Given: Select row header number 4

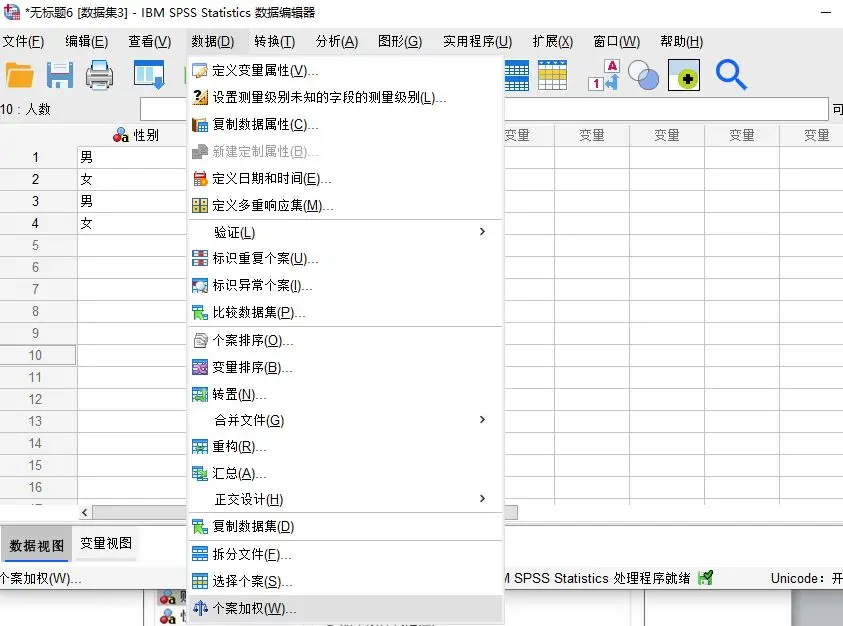Looking at the screenshot, I should pyautogui.click(x=35, y=223).
